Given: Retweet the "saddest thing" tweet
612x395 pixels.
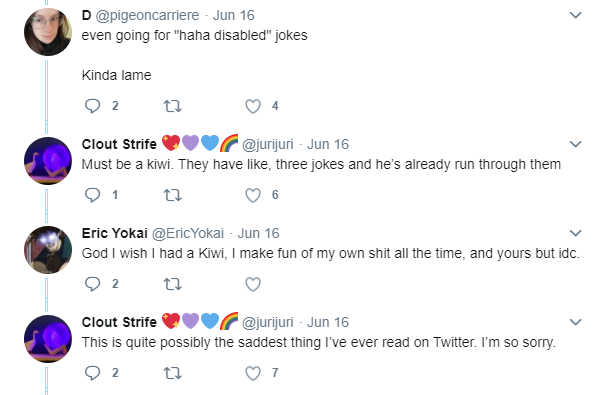Looking at the screenshot, I should (x=173, y=373).
